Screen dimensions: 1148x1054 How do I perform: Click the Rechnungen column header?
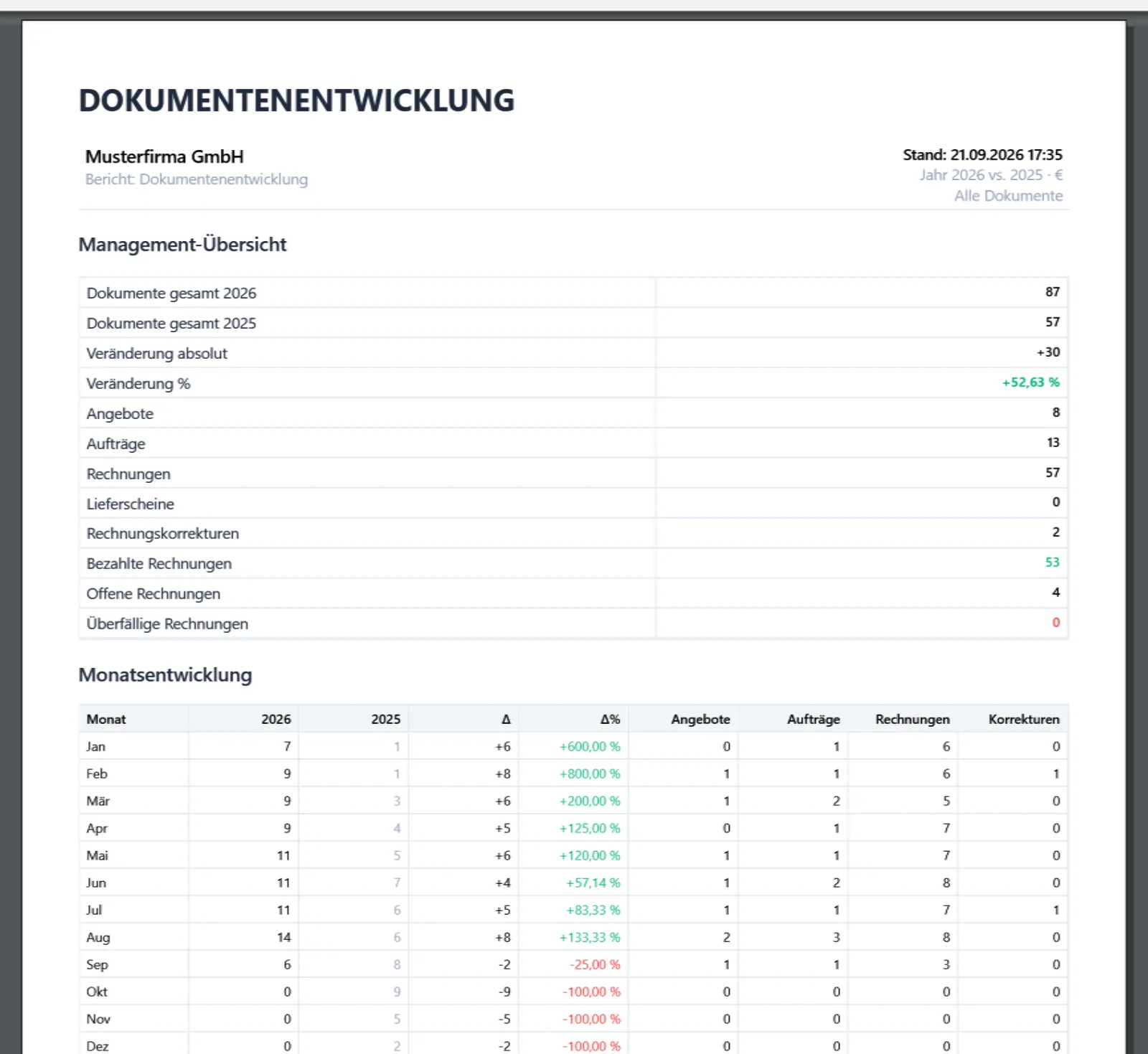coord(912,719)
